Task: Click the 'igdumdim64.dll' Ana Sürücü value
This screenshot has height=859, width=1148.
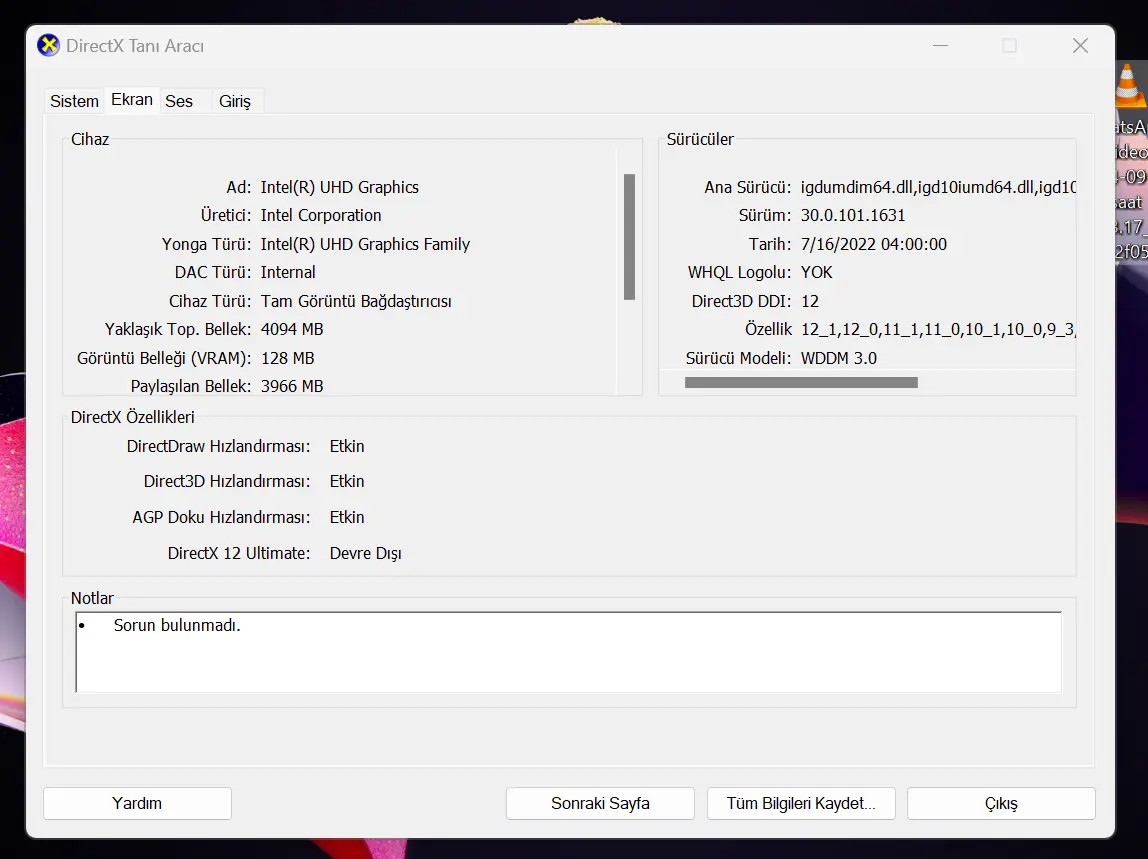Action: click(x=857, y=187)
